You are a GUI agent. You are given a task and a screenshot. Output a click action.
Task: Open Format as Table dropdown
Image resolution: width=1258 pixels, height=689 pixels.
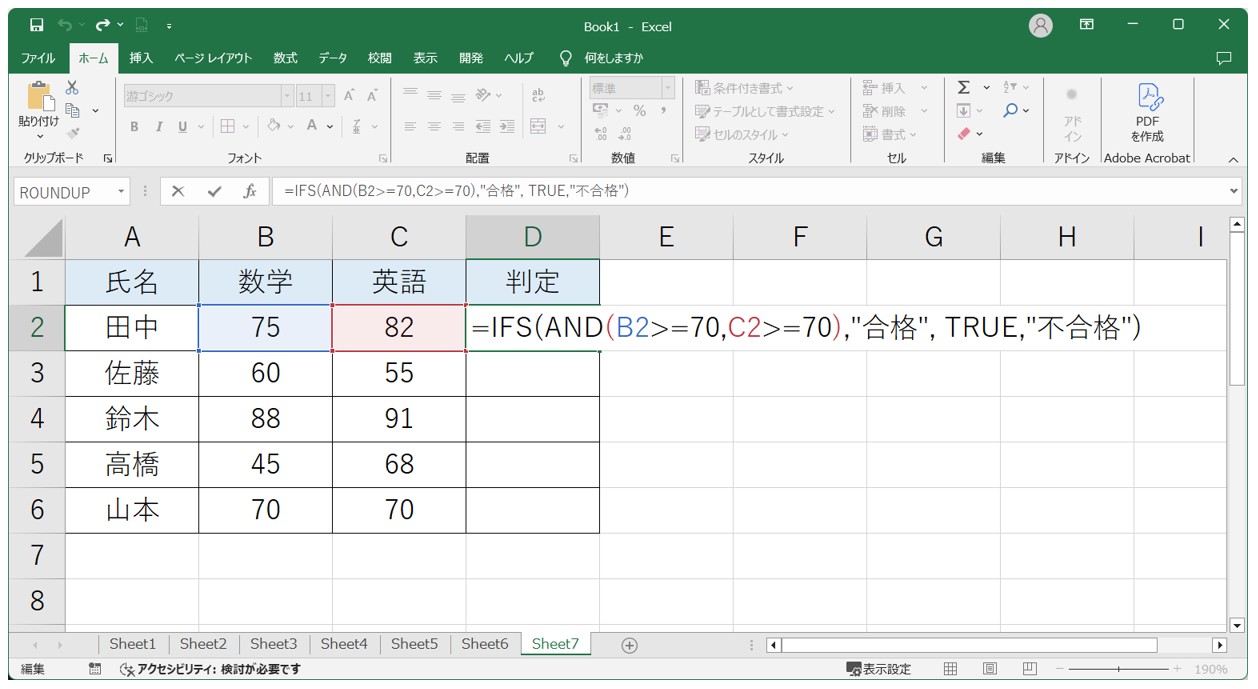pos(765,111)
